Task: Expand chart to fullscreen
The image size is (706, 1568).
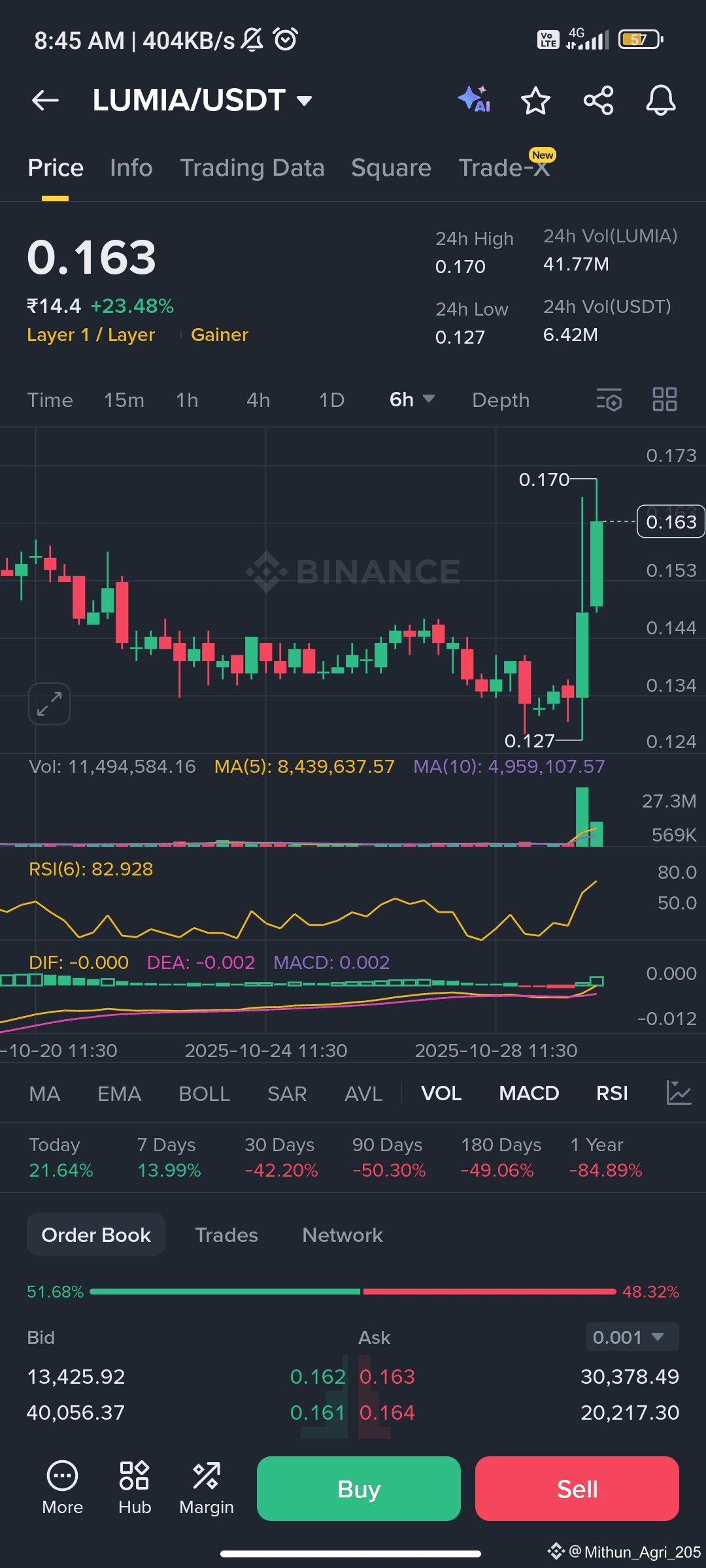Action: (x=50, y=704)
